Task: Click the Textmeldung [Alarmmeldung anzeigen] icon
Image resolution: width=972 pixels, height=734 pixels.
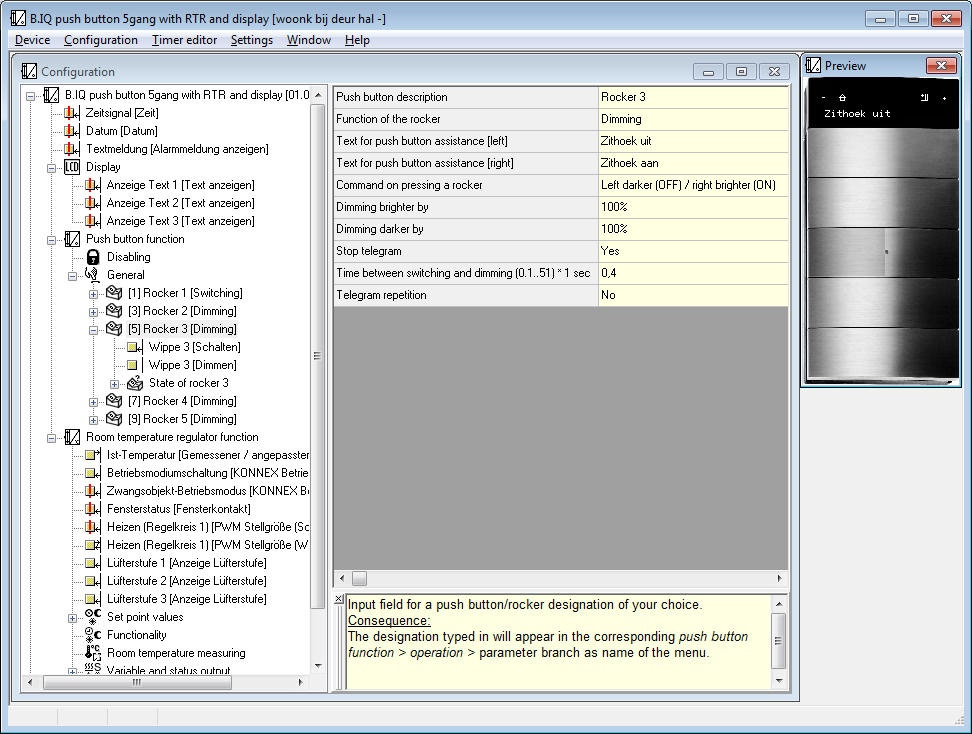Action: [72, 149]
